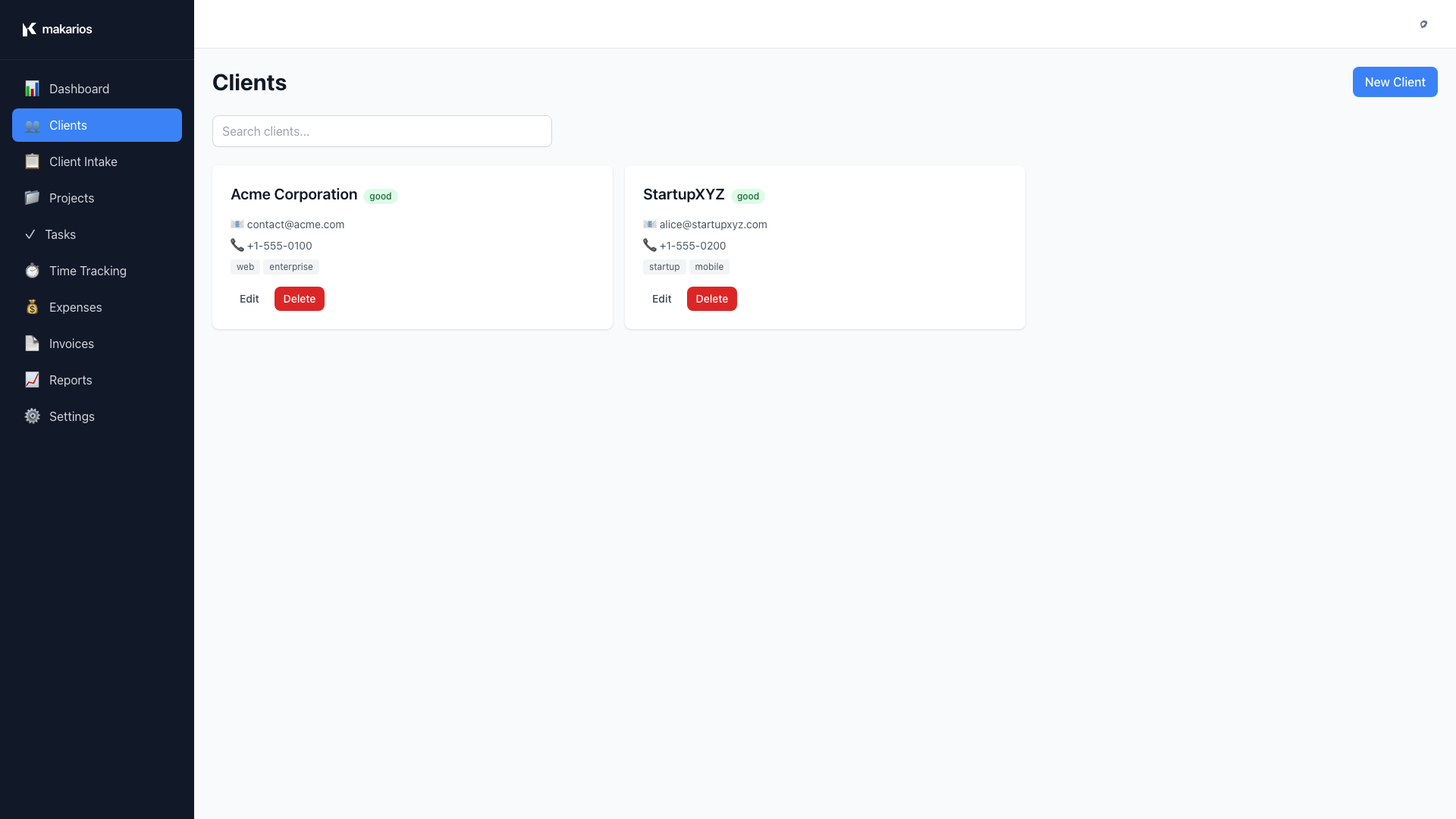The image size is (1456, 819).
Task: Edit the StartupXYZ client
Action: [x=661, y=298]
